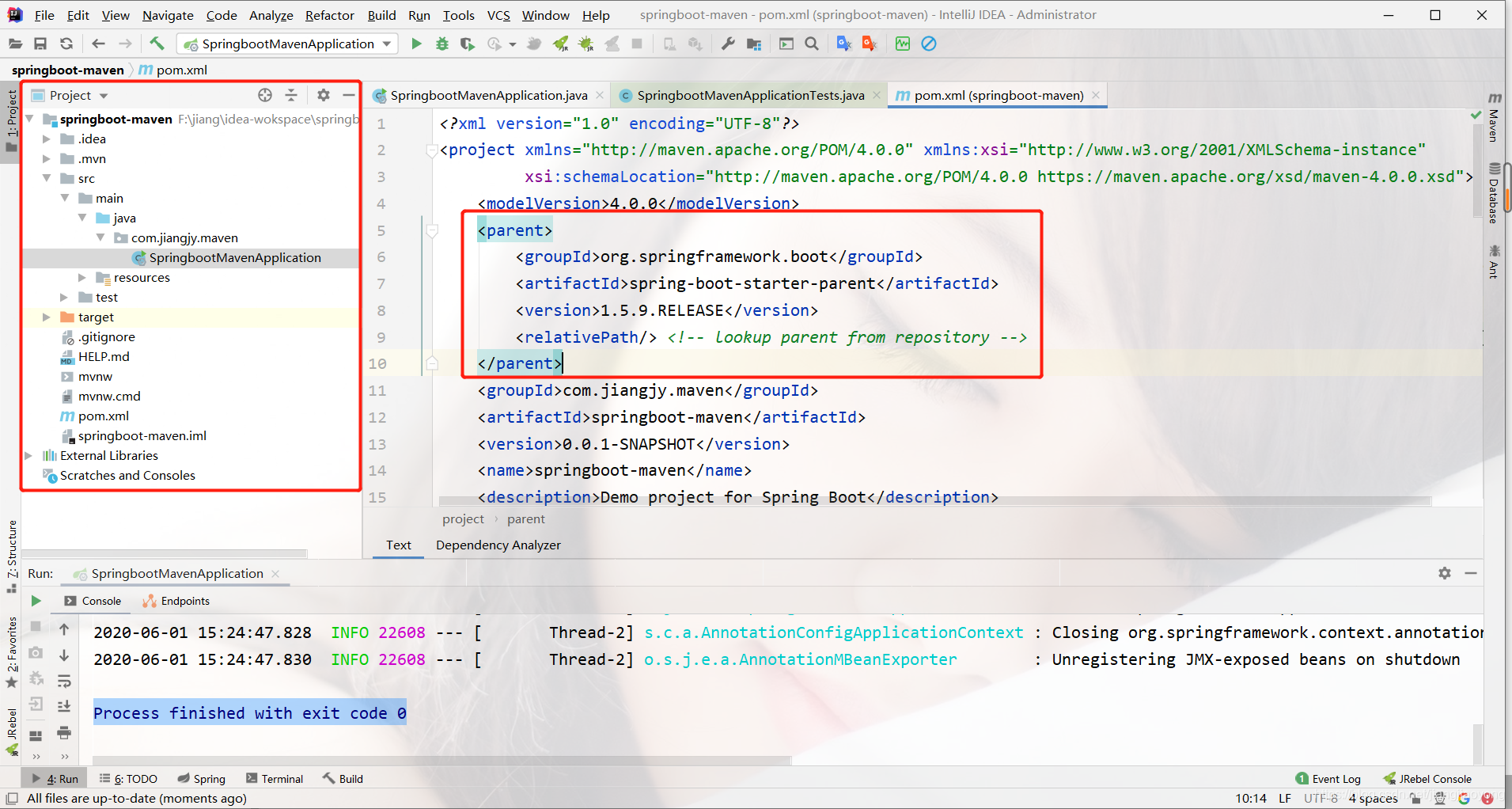Open the 6: TODO tool window button
This screenshot has width=1512, height=809.
(128, 779)
